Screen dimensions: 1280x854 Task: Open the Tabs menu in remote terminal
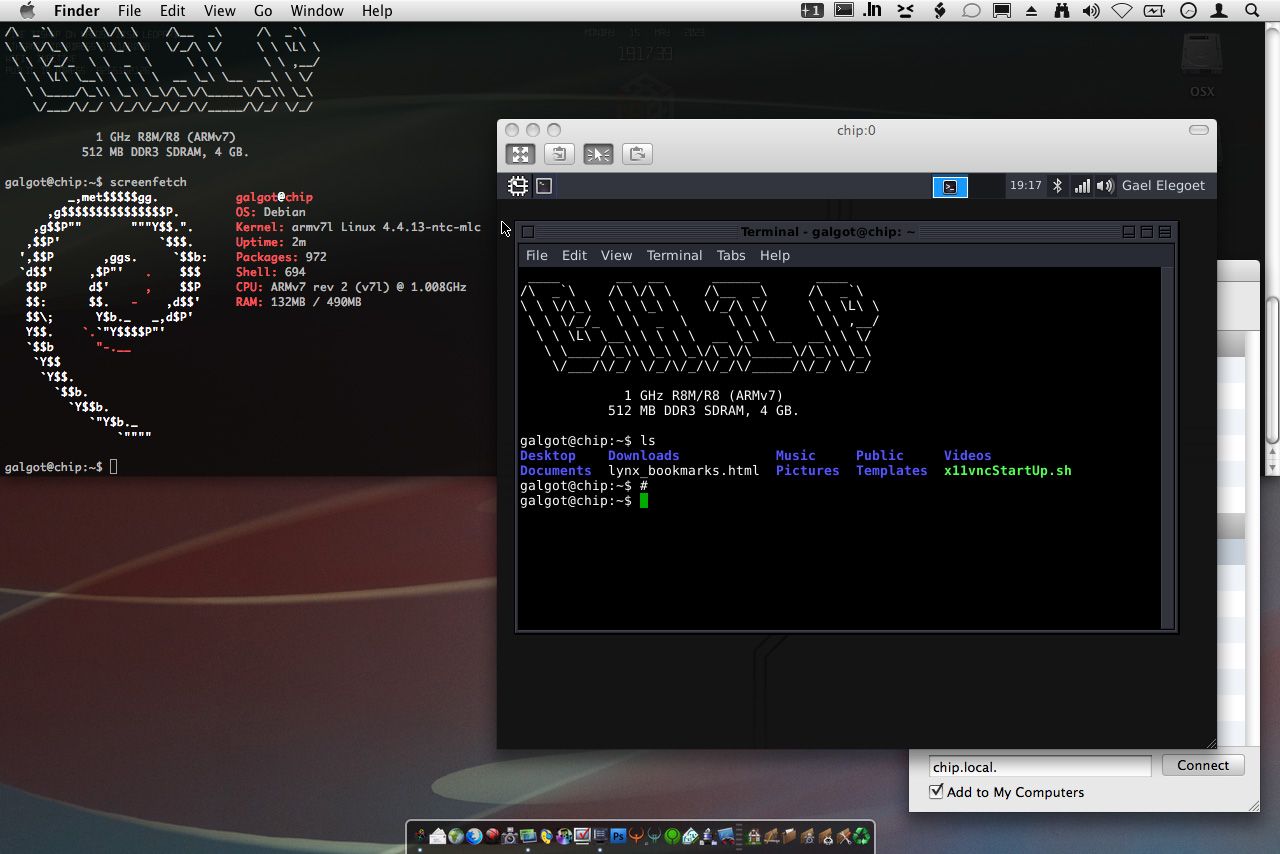[x=731, y=255]
